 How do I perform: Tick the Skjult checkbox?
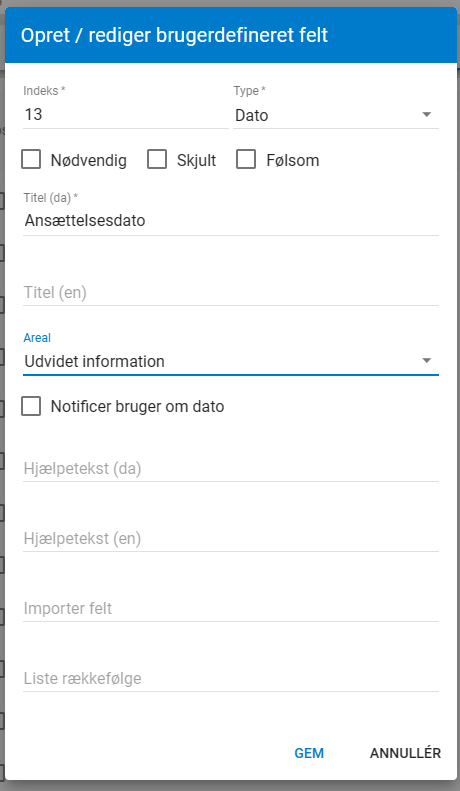(157, 160)
